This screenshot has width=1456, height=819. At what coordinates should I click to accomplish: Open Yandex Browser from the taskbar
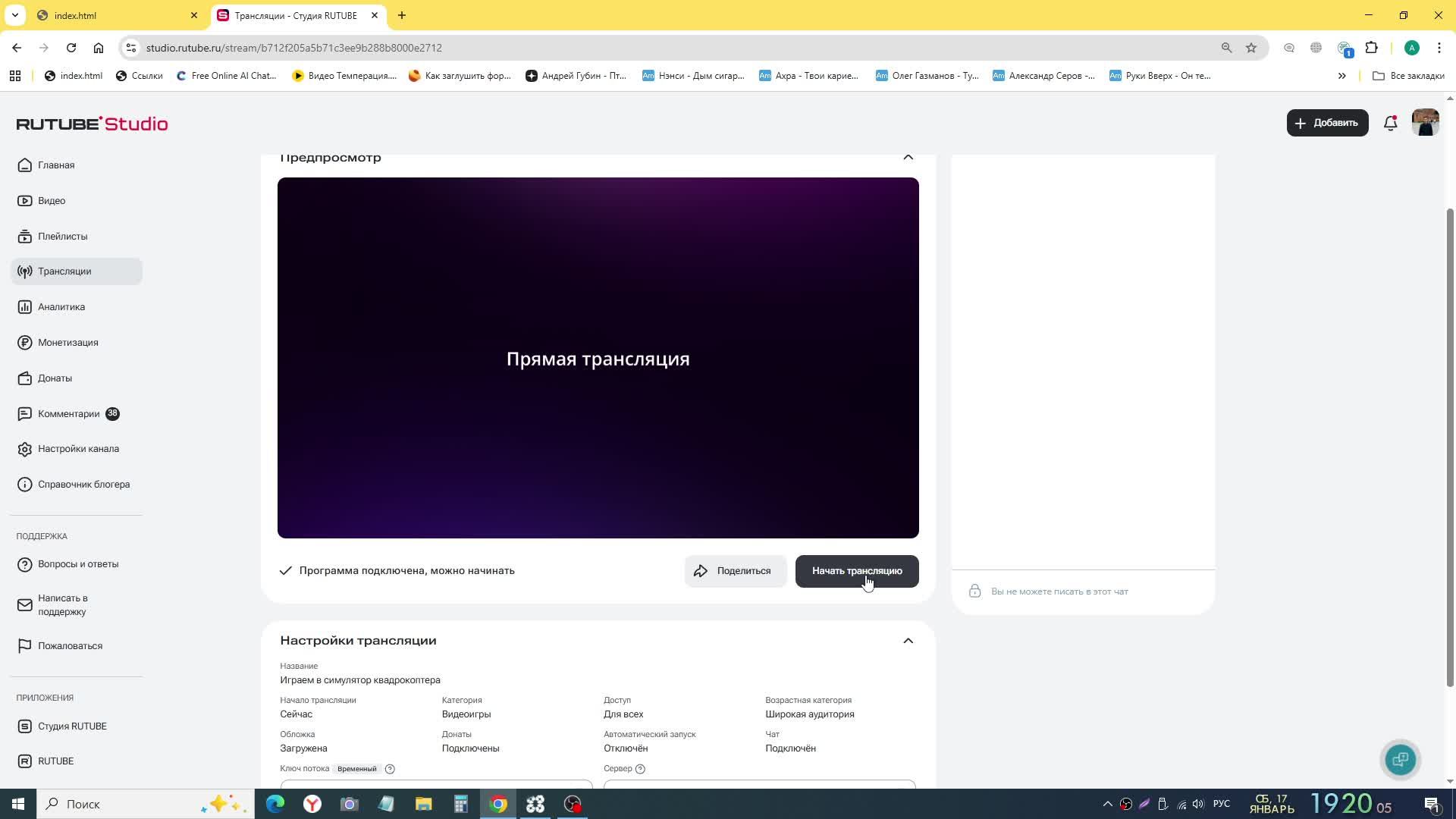[x=312, y=804]
